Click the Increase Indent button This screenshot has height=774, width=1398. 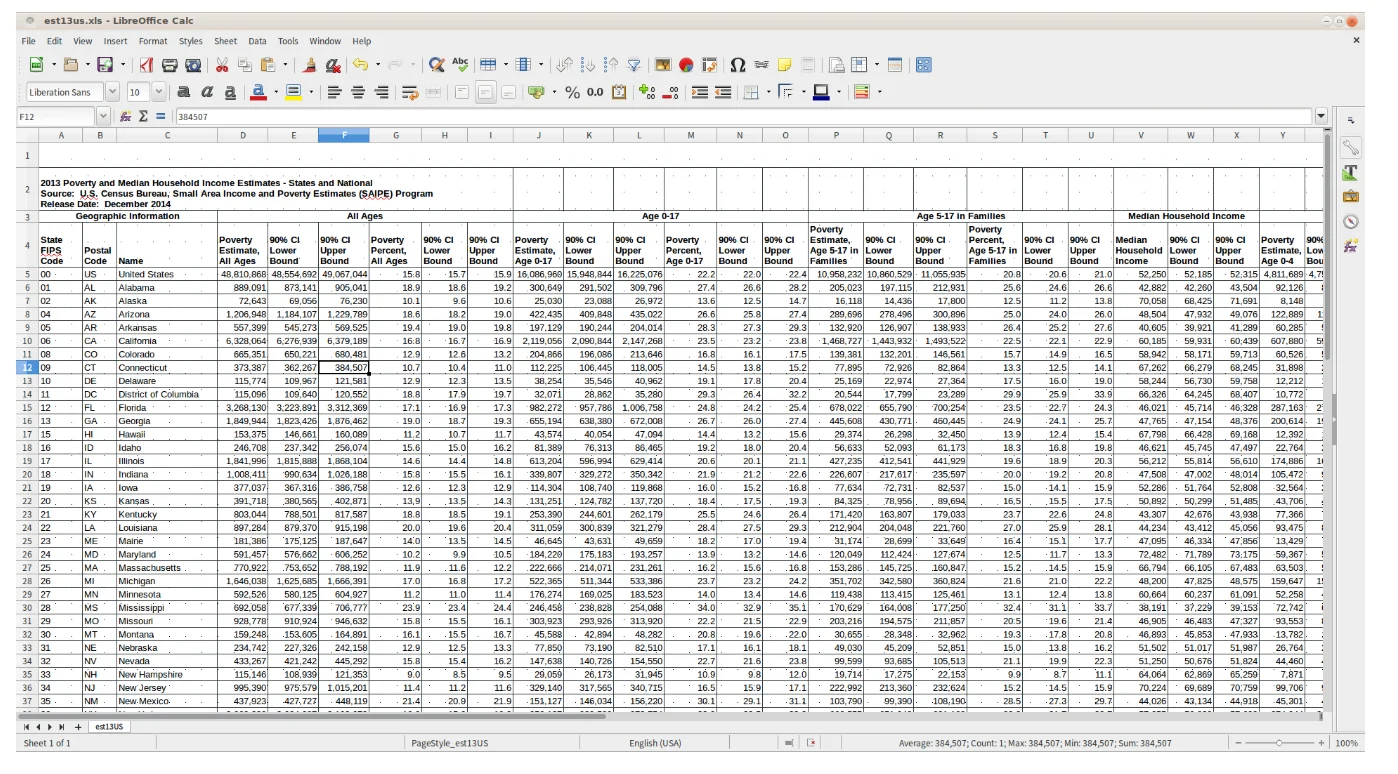click(699, 92)
